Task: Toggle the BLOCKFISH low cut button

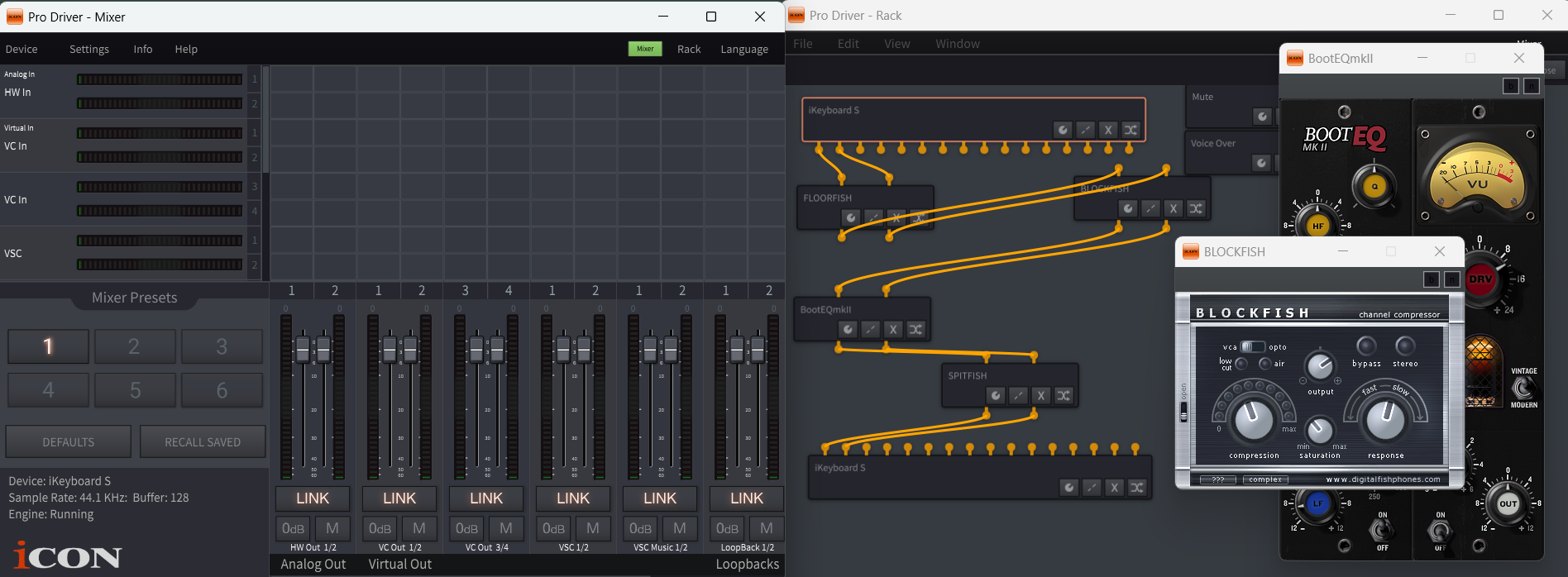Action: click(1241, 363)
